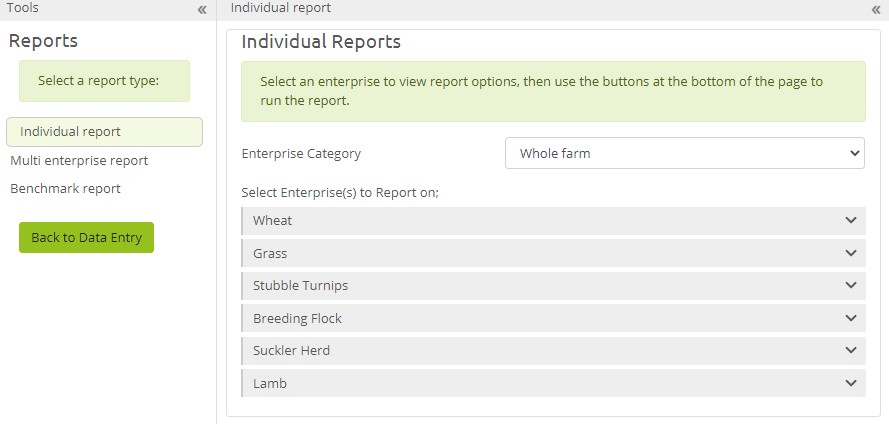Click the Reports heading in sidebar
Viewport: 889px width, 424px height.
pyautogui.click(x=43, y=41)
